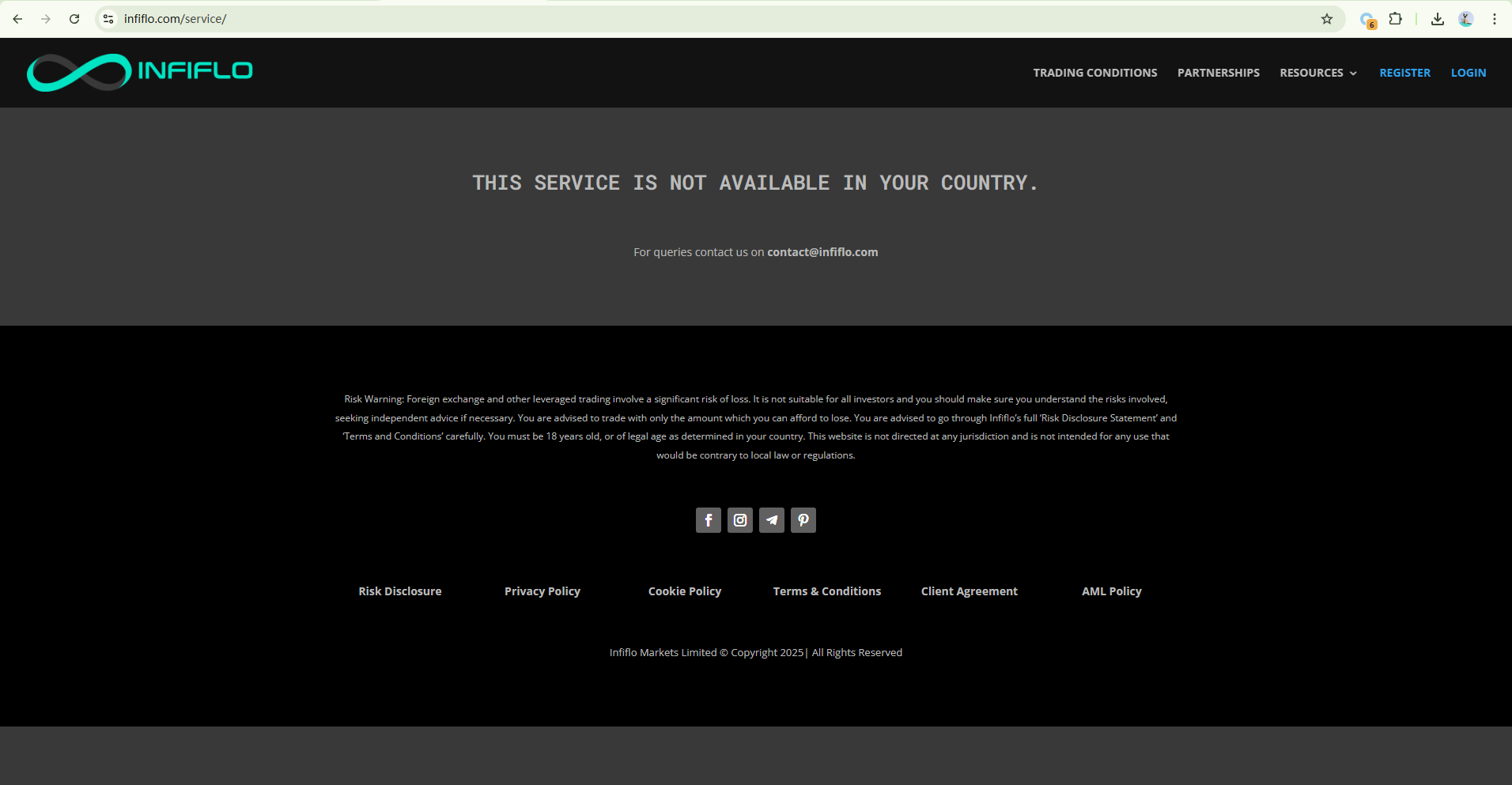Bookmark this page with star icon
The image size is (1512, 785).
1326,19
